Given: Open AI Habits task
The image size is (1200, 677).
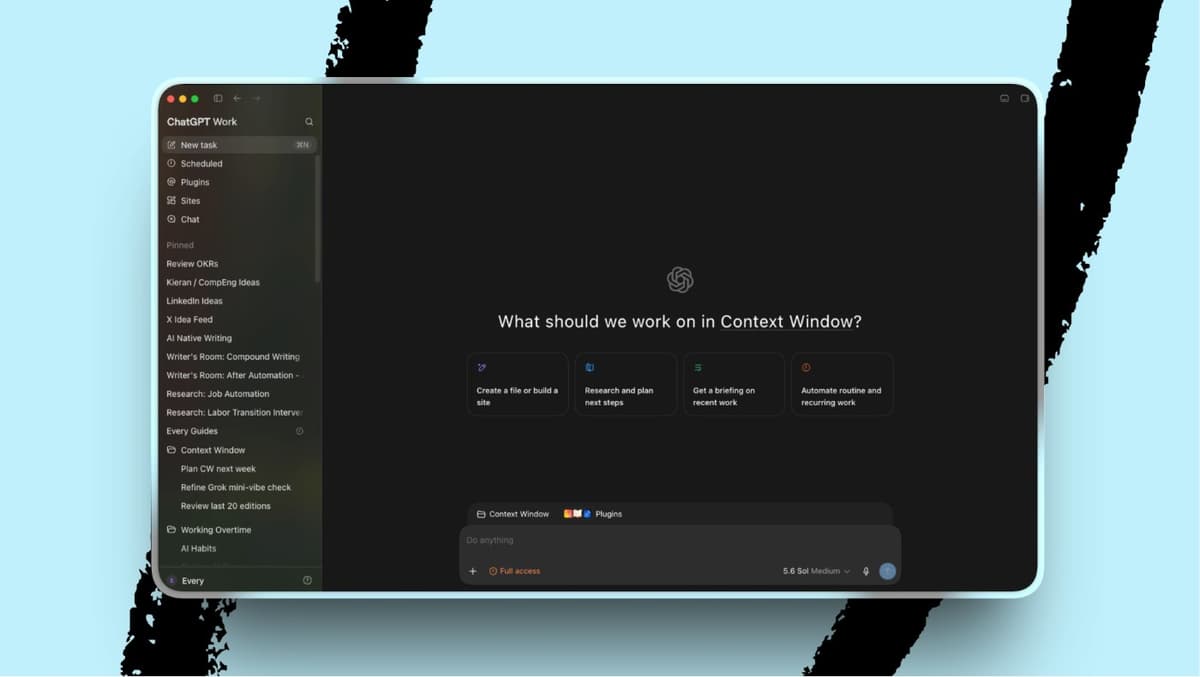Looking at the screenshot, I should [x=198, y=548].
